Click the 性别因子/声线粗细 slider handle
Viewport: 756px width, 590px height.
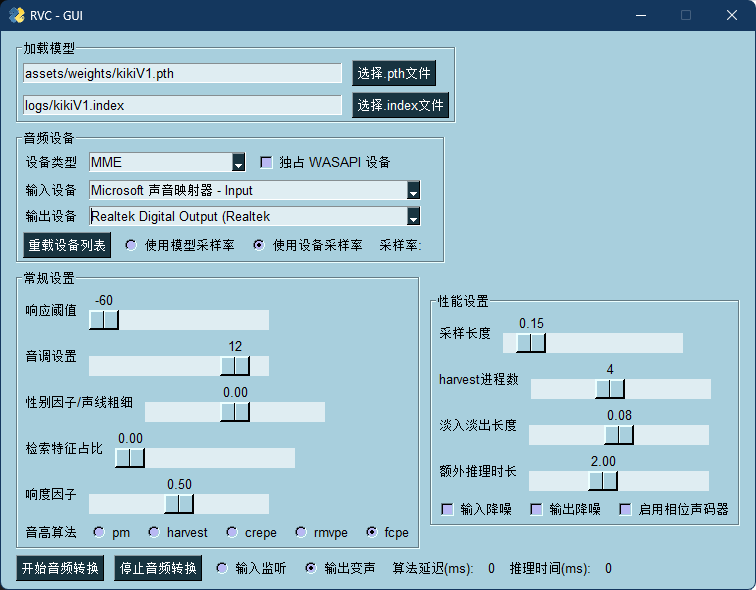[235, 412]
